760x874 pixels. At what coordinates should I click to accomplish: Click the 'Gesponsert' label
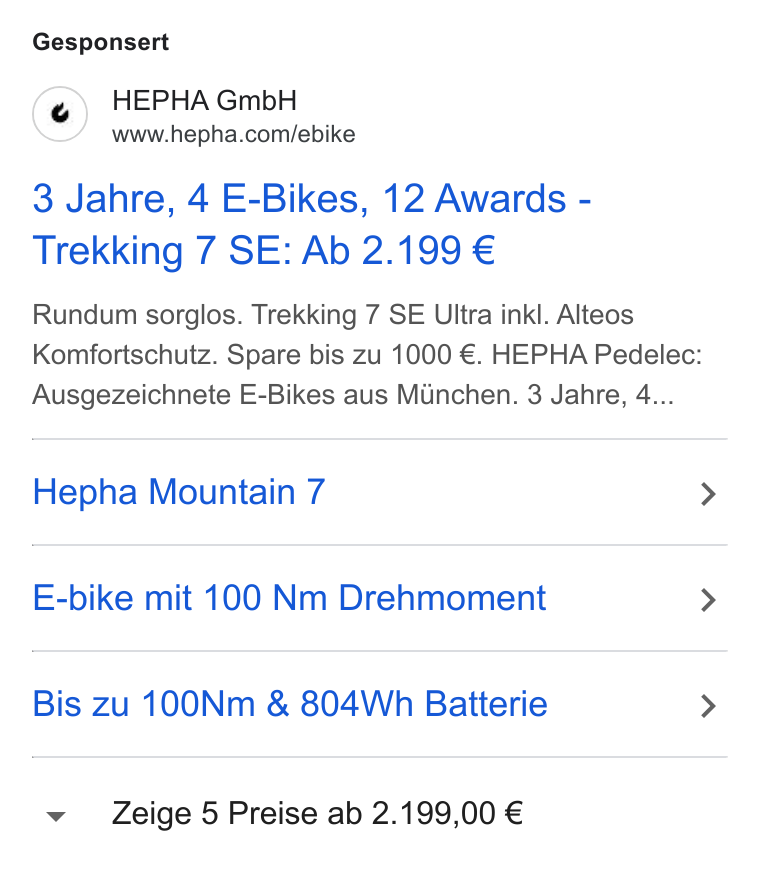100,42
